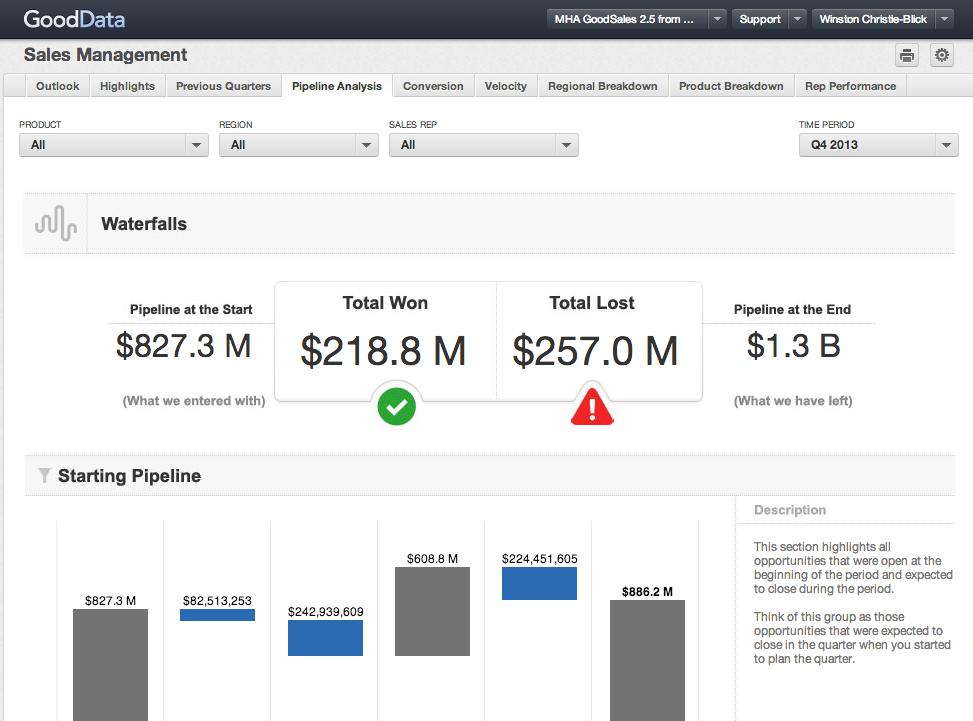The image size is (973, 721).
Task: Click the green checkmark under Total Won
Action: tap(396, 407)
